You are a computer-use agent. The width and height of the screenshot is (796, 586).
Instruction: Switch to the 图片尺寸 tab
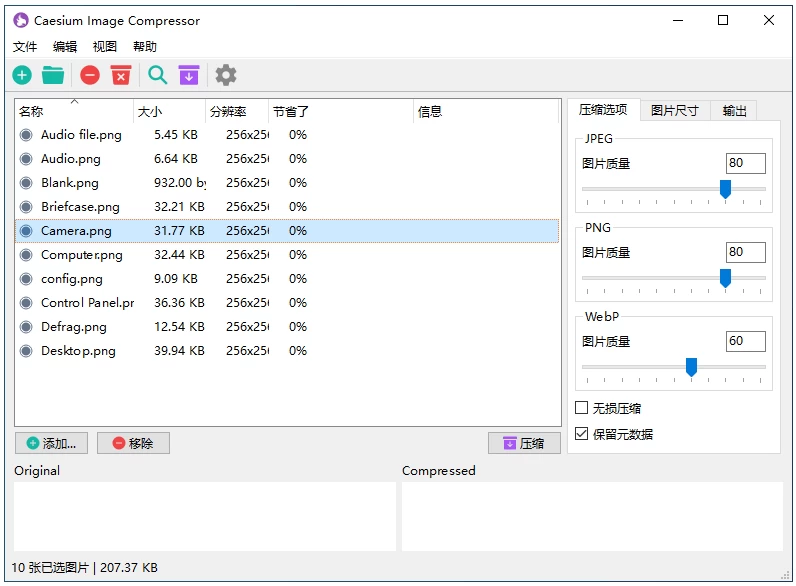(x=675, y=110)
